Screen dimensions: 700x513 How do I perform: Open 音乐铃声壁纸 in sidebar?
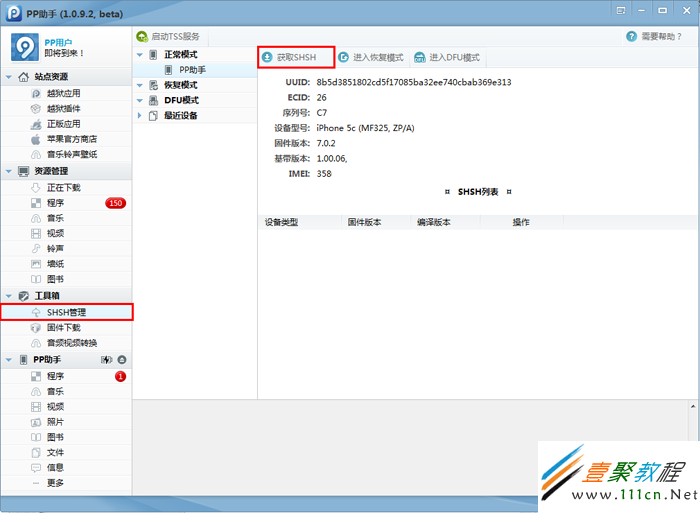point(66,154)
